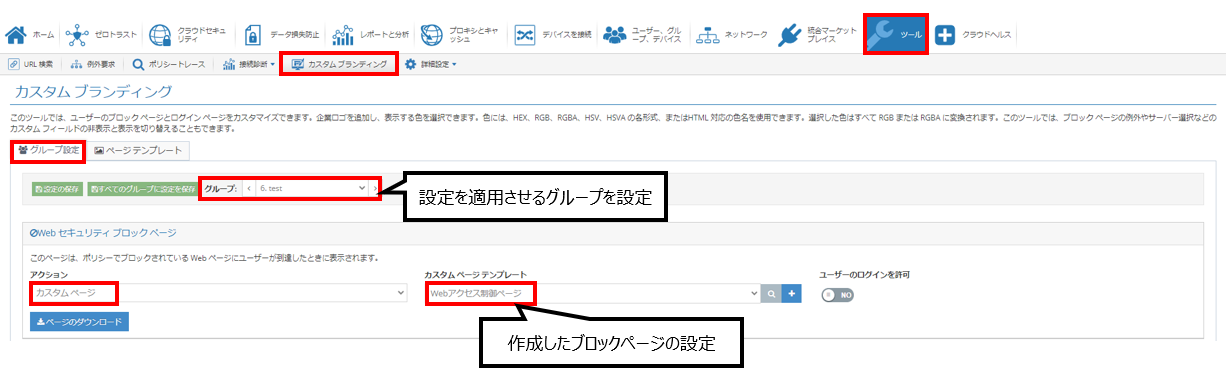Viewport: 1226px width, 377px height.
Task: Click the blue plus add-template button
Action: pyautogui.click(x=791, y=293)
